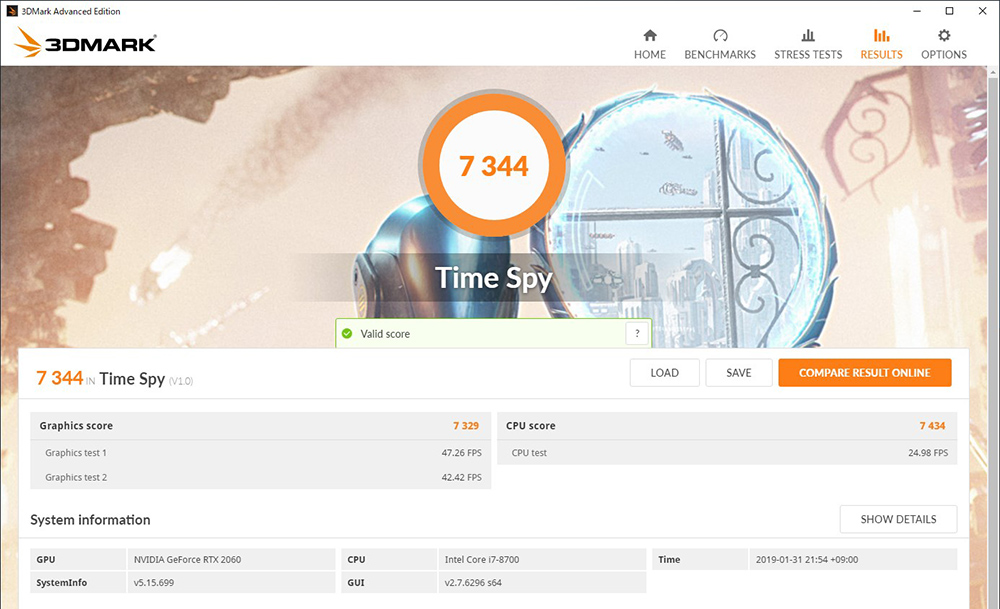Switch to the BENCHMARKS tab label
The width and height of the screenshot is (1000, 609).
[720, 55]
